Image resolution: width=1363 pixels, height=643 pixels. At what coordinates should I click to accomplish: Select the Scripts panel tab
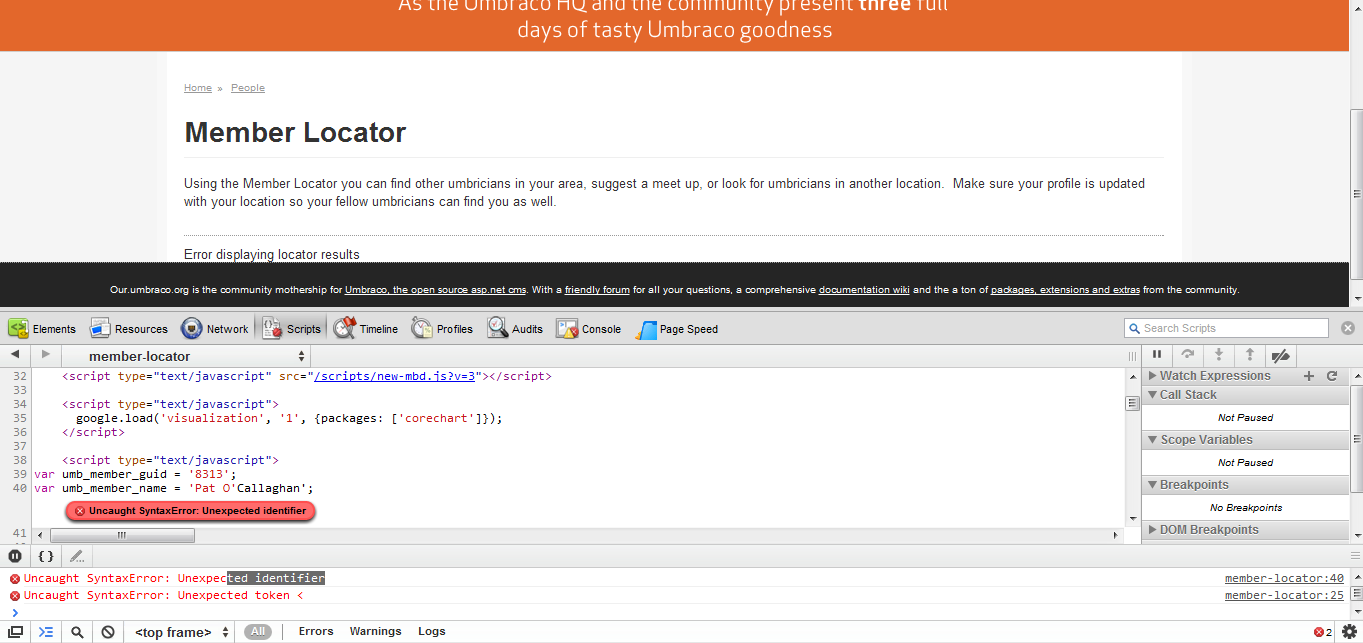tap(291, 329)
